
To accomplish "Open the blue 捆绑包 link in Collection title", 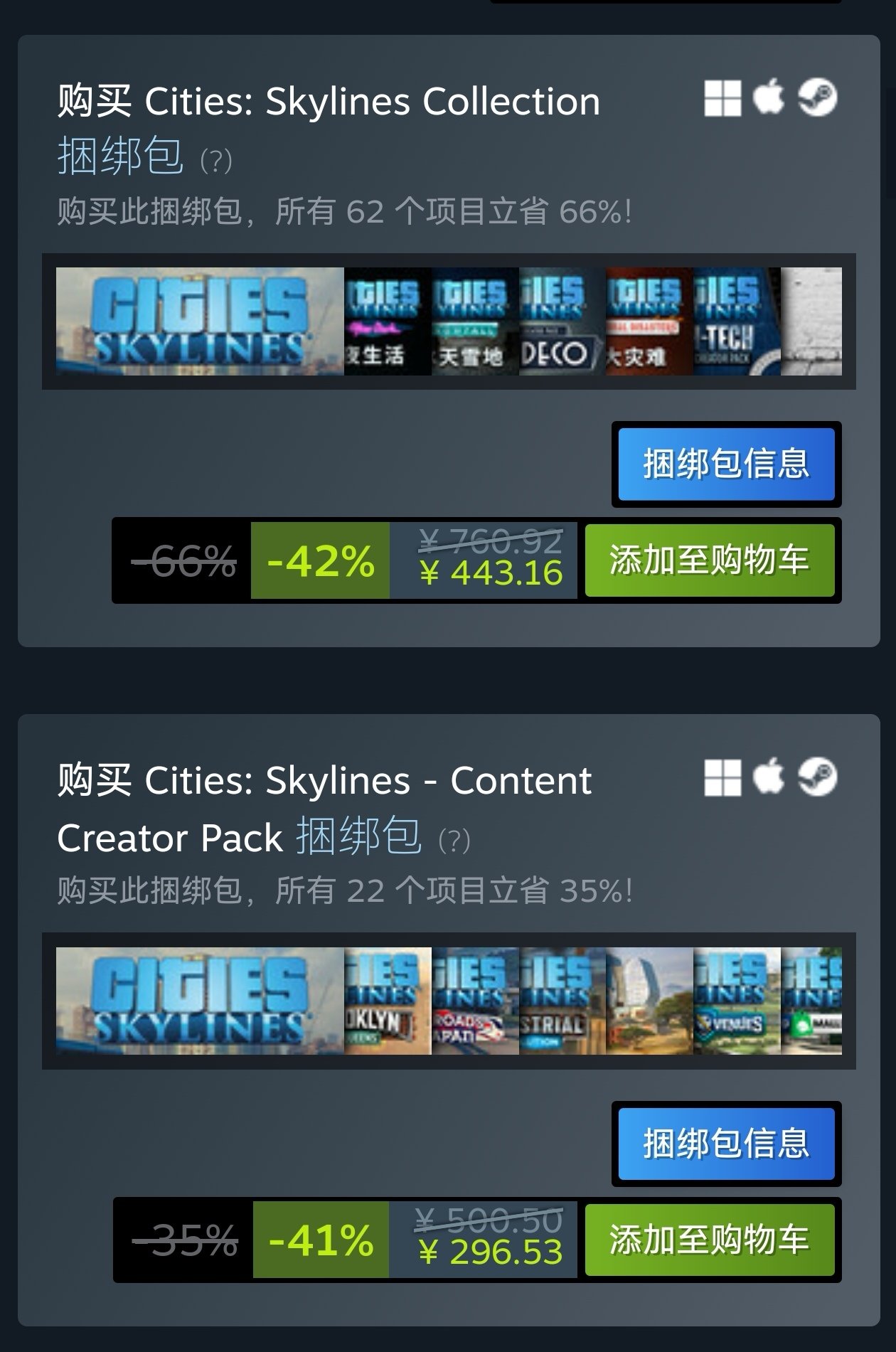I will (120, 156).
